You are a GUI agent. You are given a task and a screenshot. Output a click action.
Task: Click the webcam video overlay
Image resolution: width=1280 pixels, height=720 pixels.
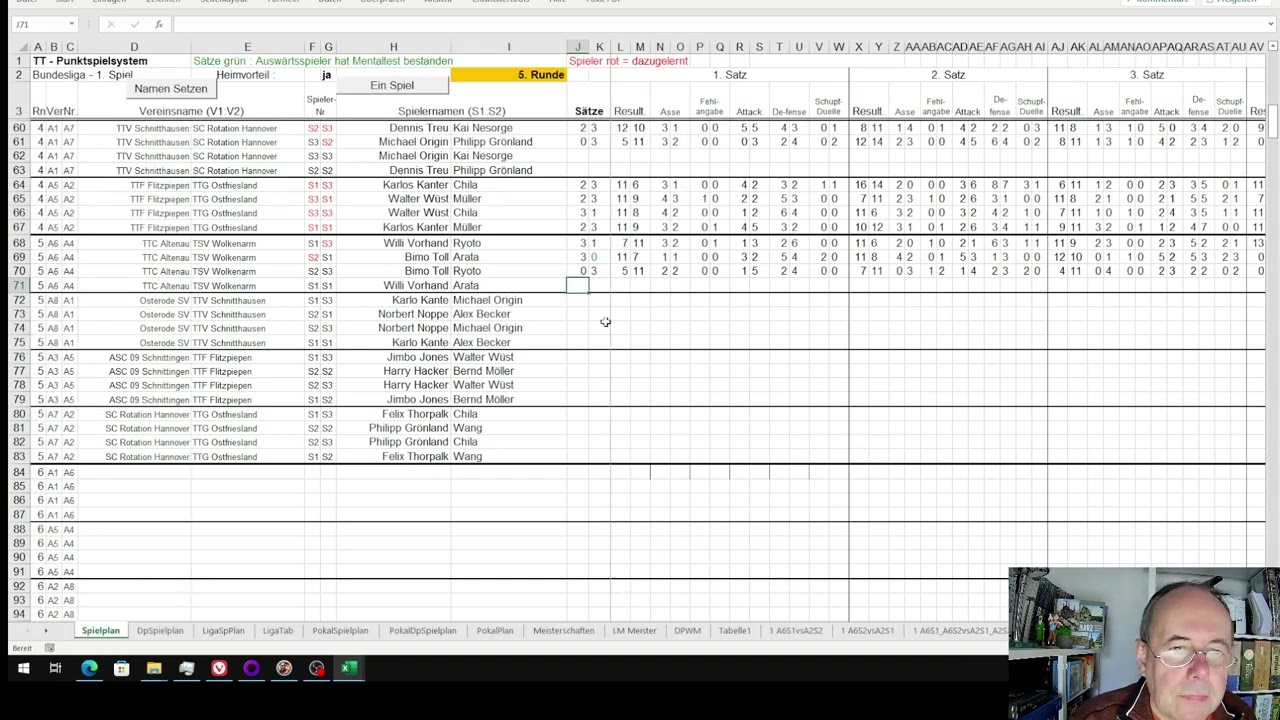click(x=1144, y=643)
